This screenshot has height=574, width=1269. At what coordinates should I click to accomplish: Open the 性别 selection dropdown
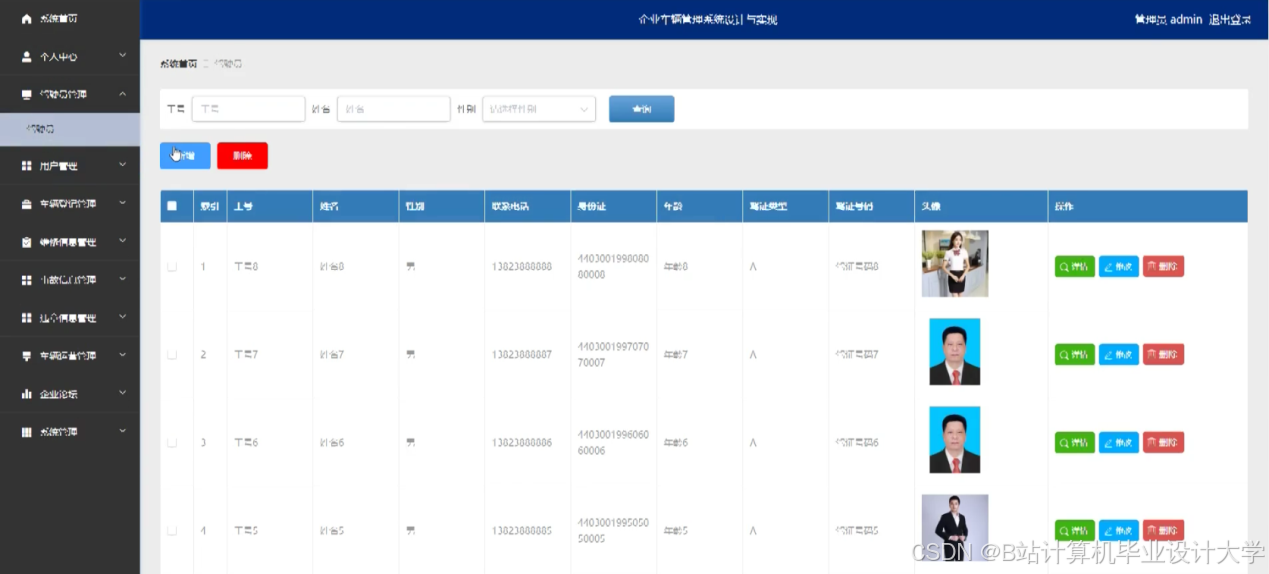(x=539, y=109)
